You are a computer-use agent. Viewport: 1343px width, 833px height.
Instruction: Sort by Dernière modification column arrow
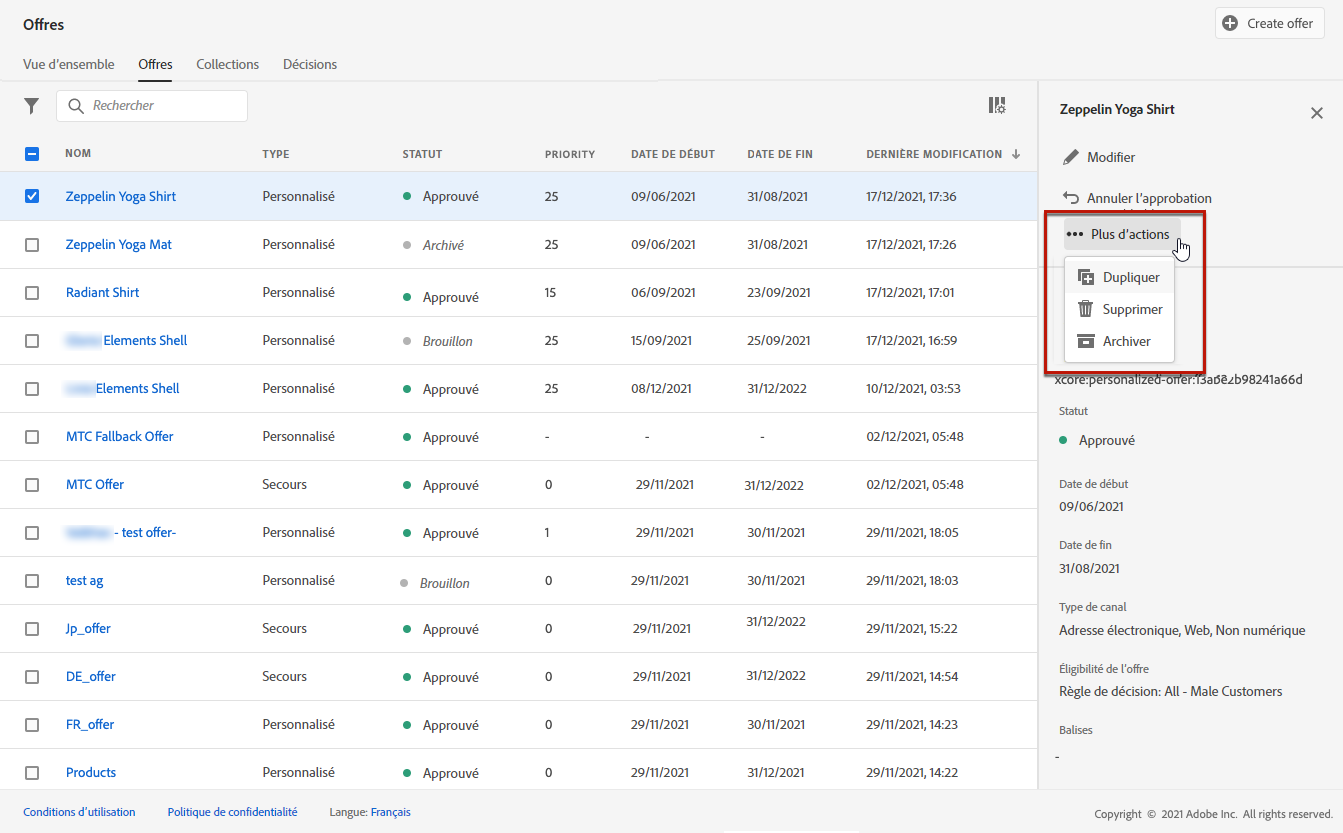1016,154
